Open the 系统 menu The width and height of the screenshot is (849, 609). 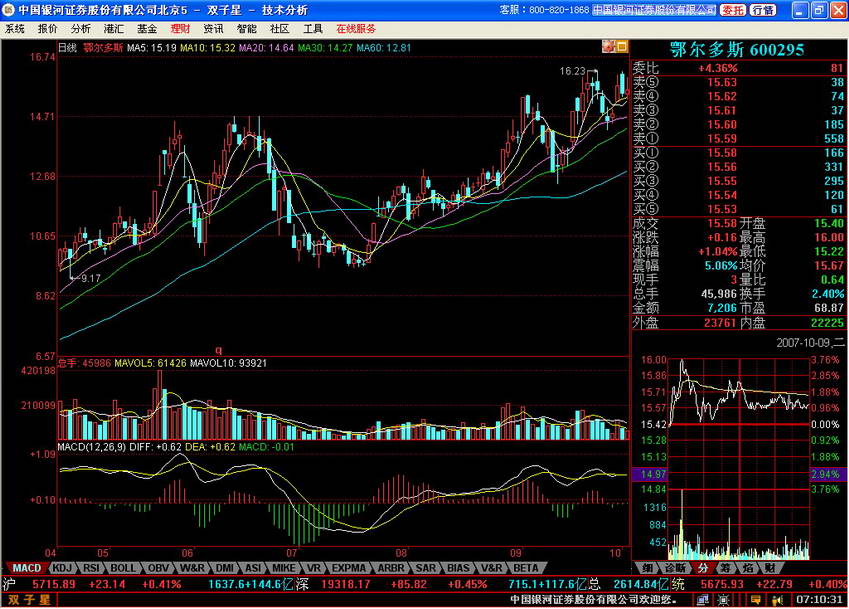pos(15,29)
